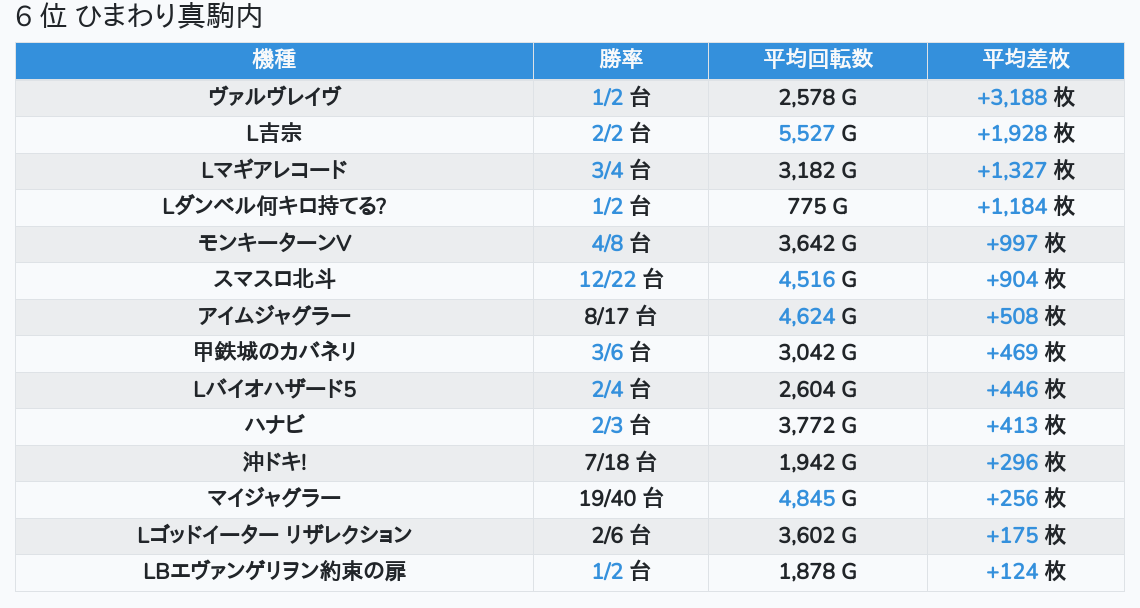Click the 平均回転数 column header
The width and height of the screenshot is (1140, 608).
pyautogui.click(x=817, y=60)
